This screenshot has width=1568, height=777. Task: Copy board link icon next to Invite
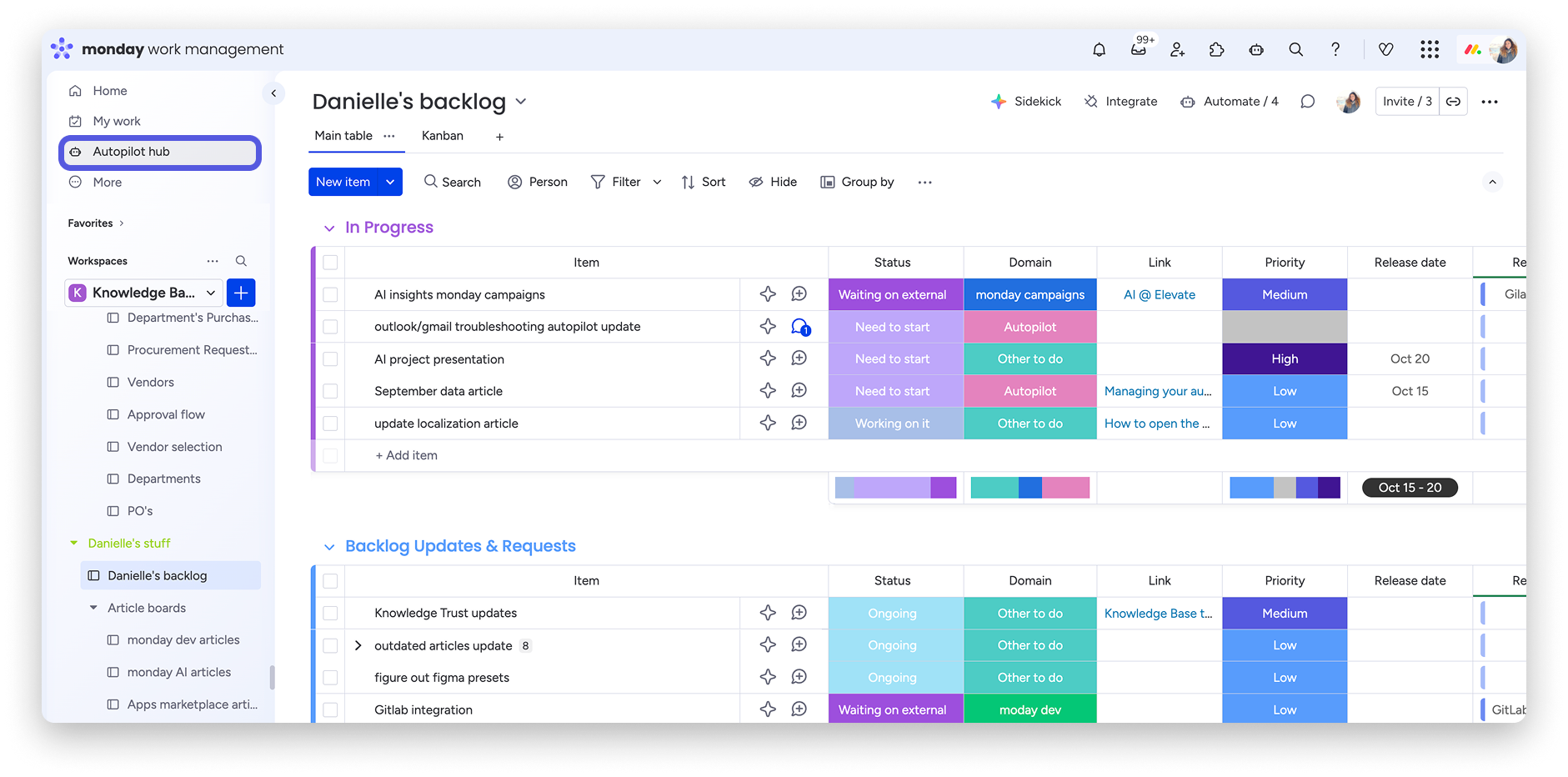(1454, 102)
